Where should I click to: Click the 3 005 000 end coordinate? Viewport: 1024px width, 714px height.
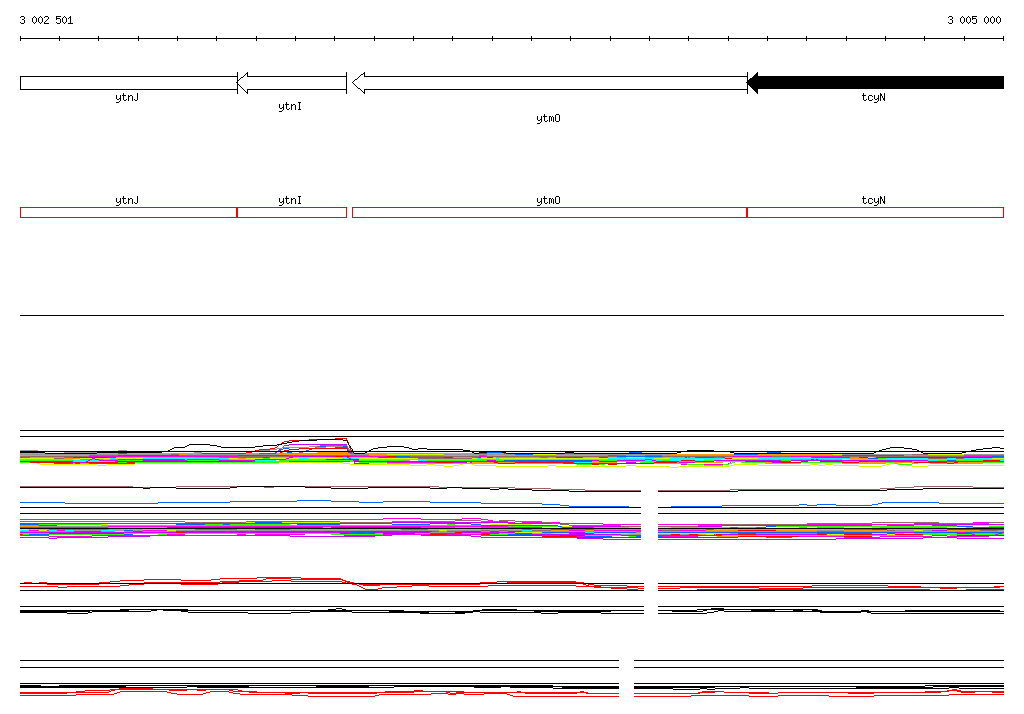click(x=974, y=20)
